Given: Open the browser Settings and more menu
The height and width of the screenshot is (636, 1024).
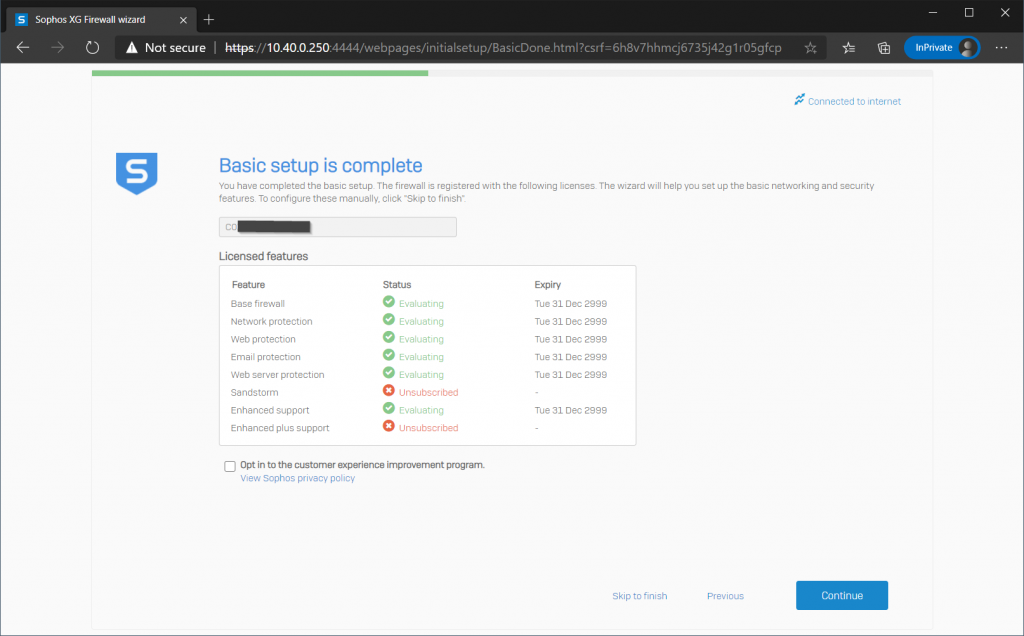Looking at the screenshot, I should point(1001,48).
